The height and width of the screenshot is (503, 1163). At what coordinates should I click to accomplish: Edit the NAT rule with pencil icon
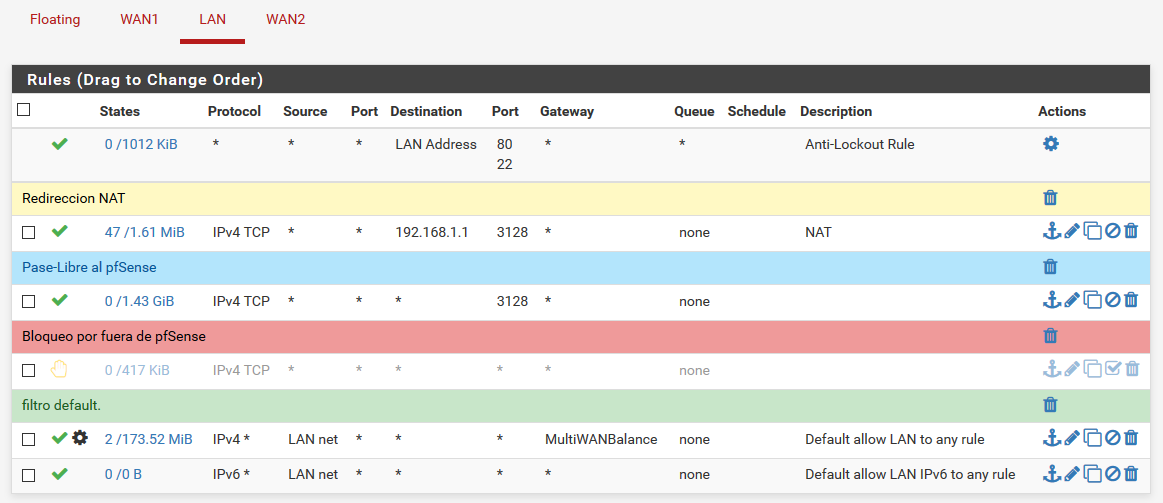tap(1071, 232)
